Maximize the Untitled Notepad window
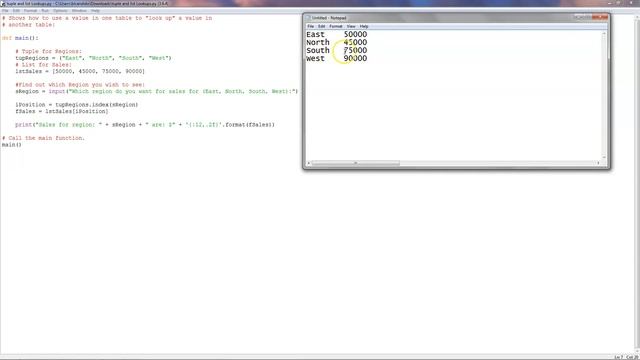Screen dimensions: 640x360 click(587, 17)
